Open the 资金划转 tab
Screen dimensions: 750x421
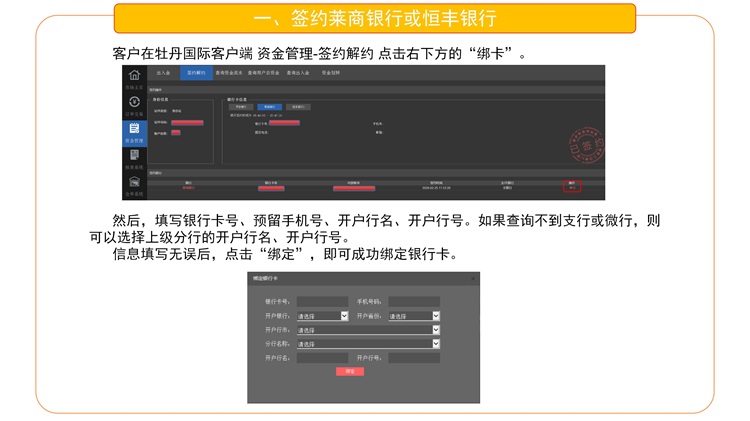(330, 73)
